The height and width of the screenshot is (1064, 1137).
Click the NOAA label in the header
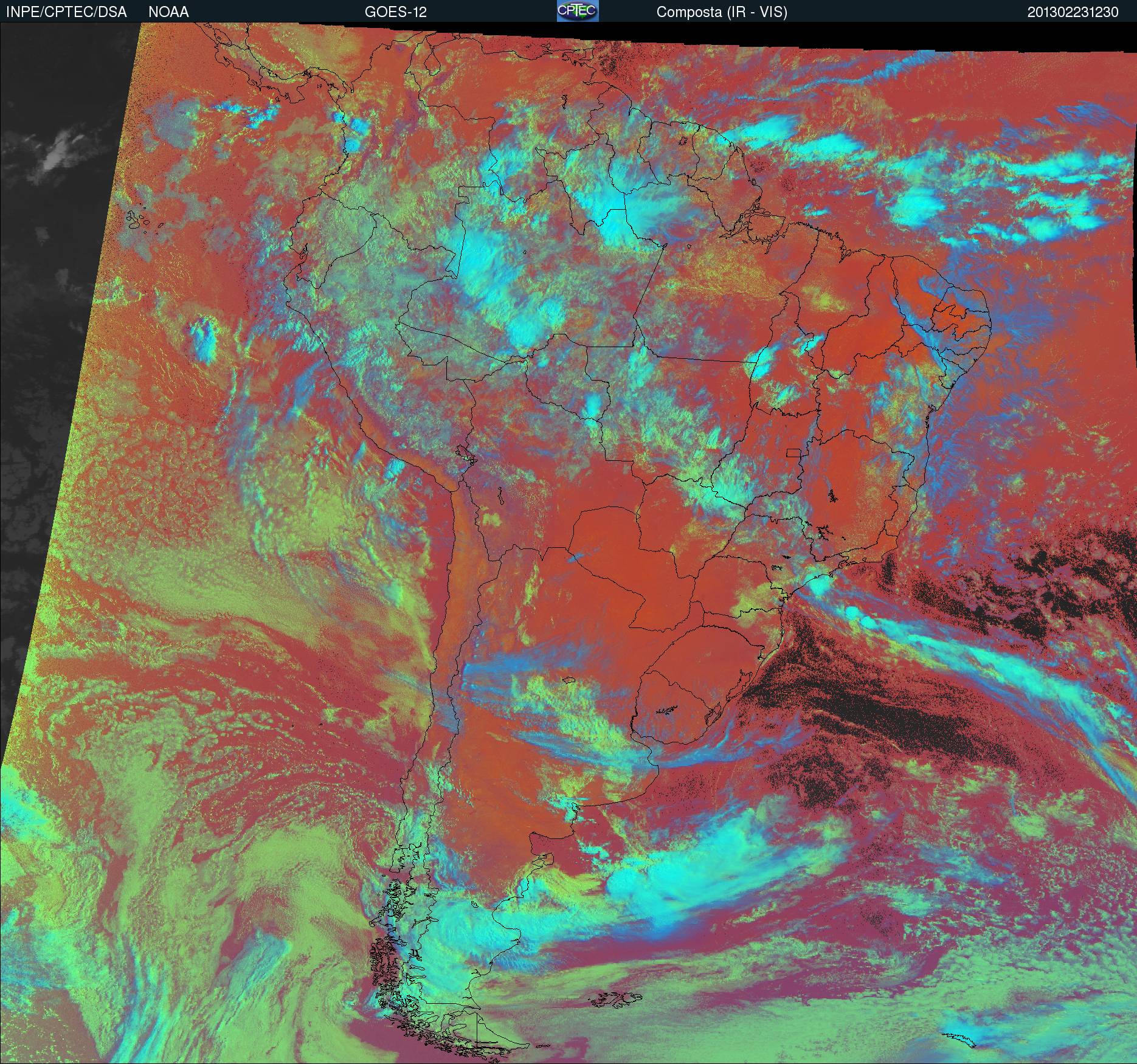pyautogui.click(x=168, y=12)
